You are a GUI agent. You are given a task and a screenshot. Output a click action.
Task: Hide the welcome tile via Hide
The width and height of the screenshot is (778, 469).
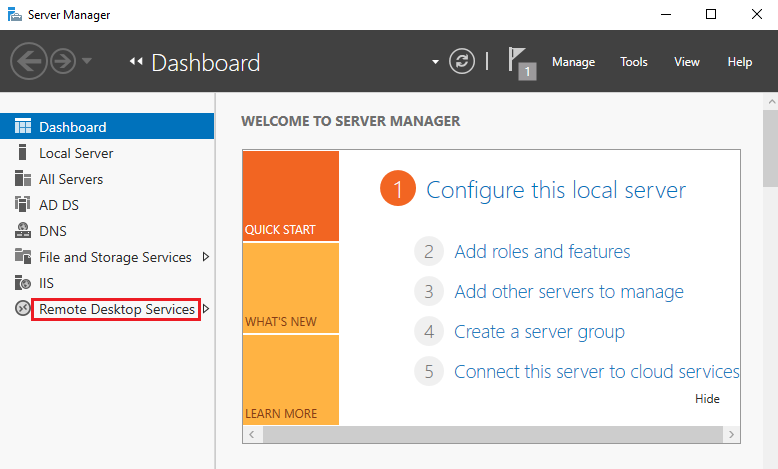[707, 399]
